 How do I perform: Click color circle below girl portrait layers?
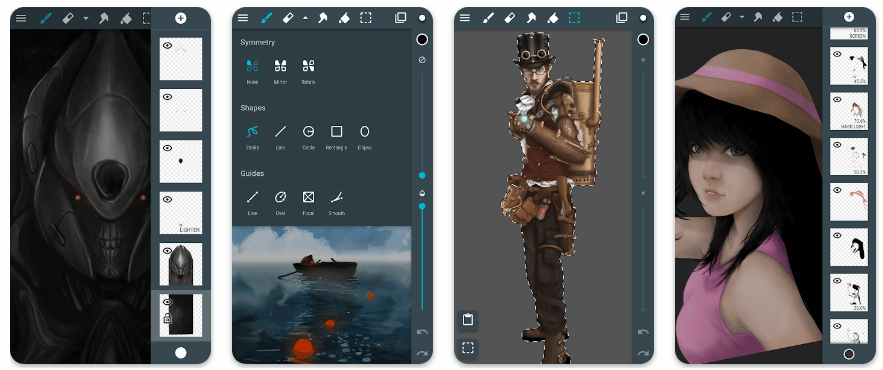coord(849,354)
